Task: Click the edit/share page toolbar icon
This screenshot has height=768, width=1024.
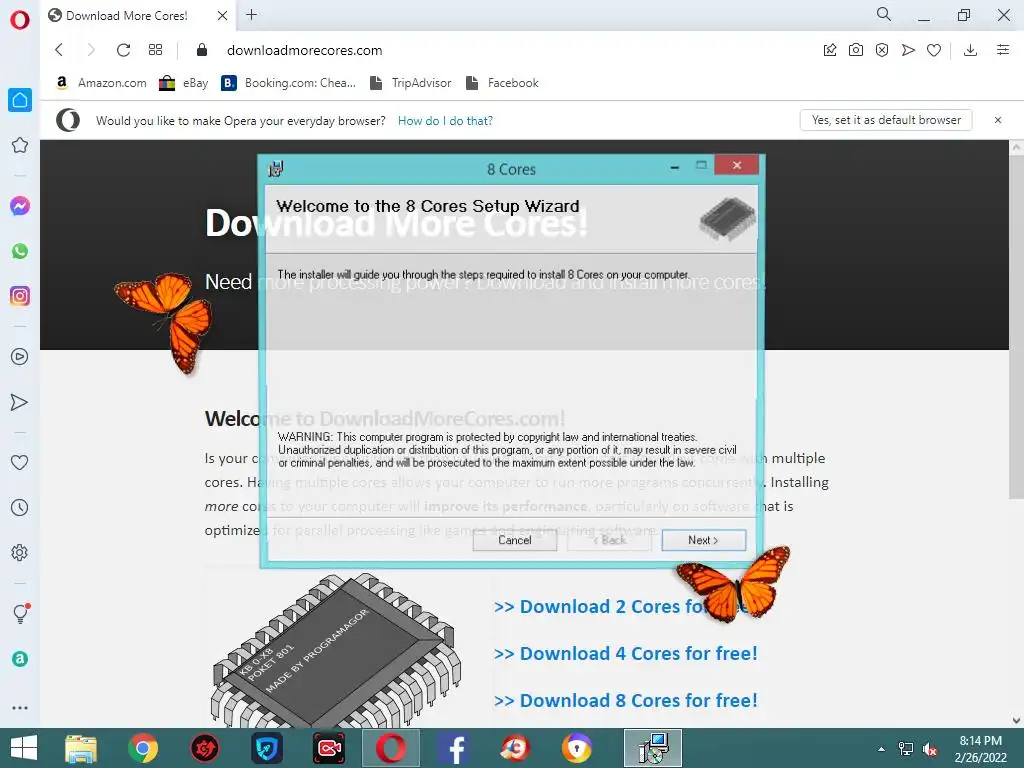Action: click(830, 50)
